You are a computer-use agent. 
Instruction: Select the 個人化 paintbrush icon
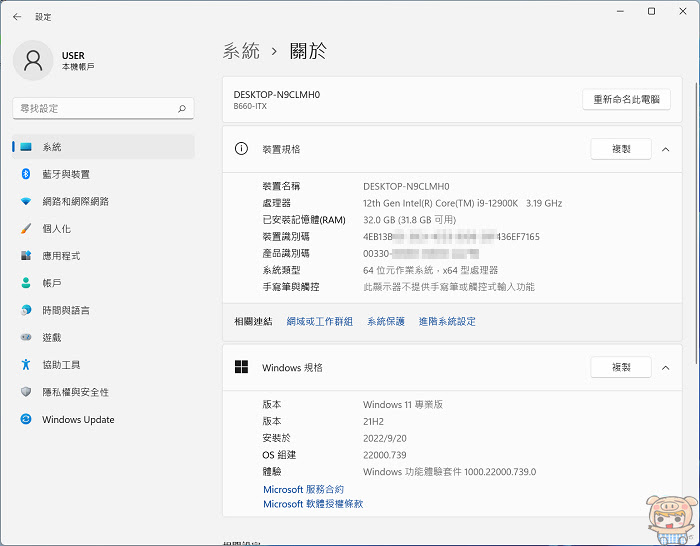[x=26, y=229]
